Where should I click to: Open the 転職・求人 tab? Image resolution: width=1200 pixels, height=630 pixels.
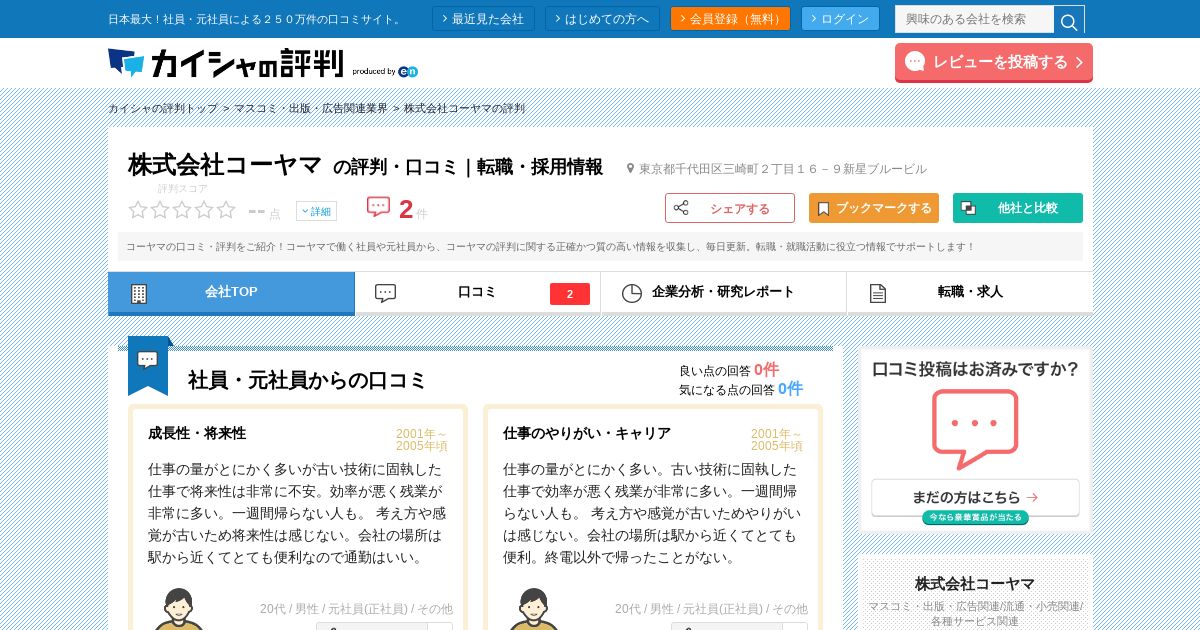click(x=969, y=293)
